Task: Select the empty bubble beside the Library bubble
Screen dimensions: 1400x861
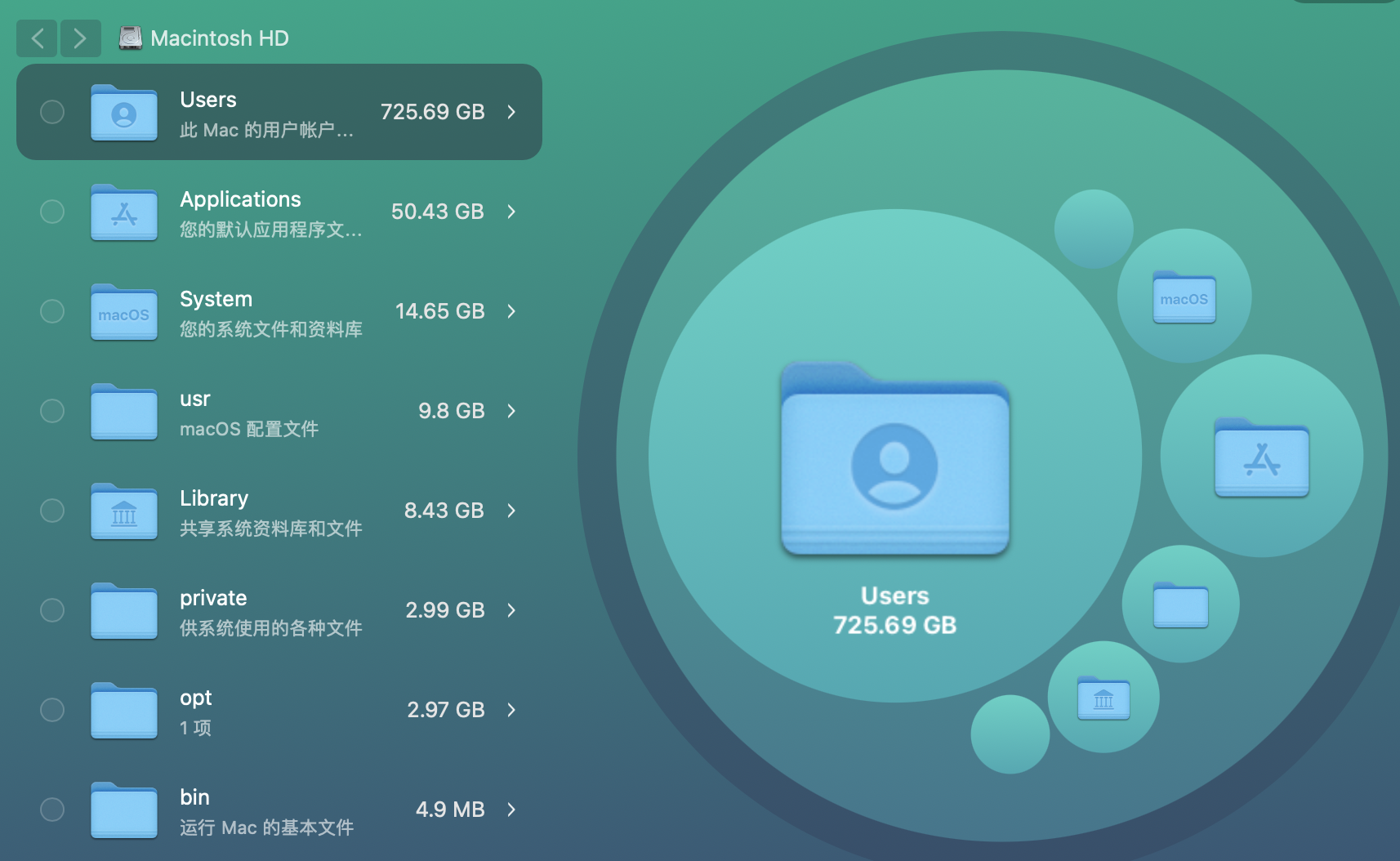Action: (x=1010, y=734)
